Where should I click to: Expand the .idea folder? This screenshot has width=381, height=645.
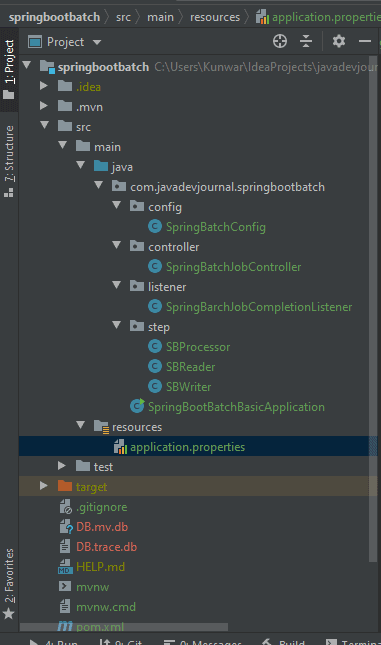click(44, 86)
